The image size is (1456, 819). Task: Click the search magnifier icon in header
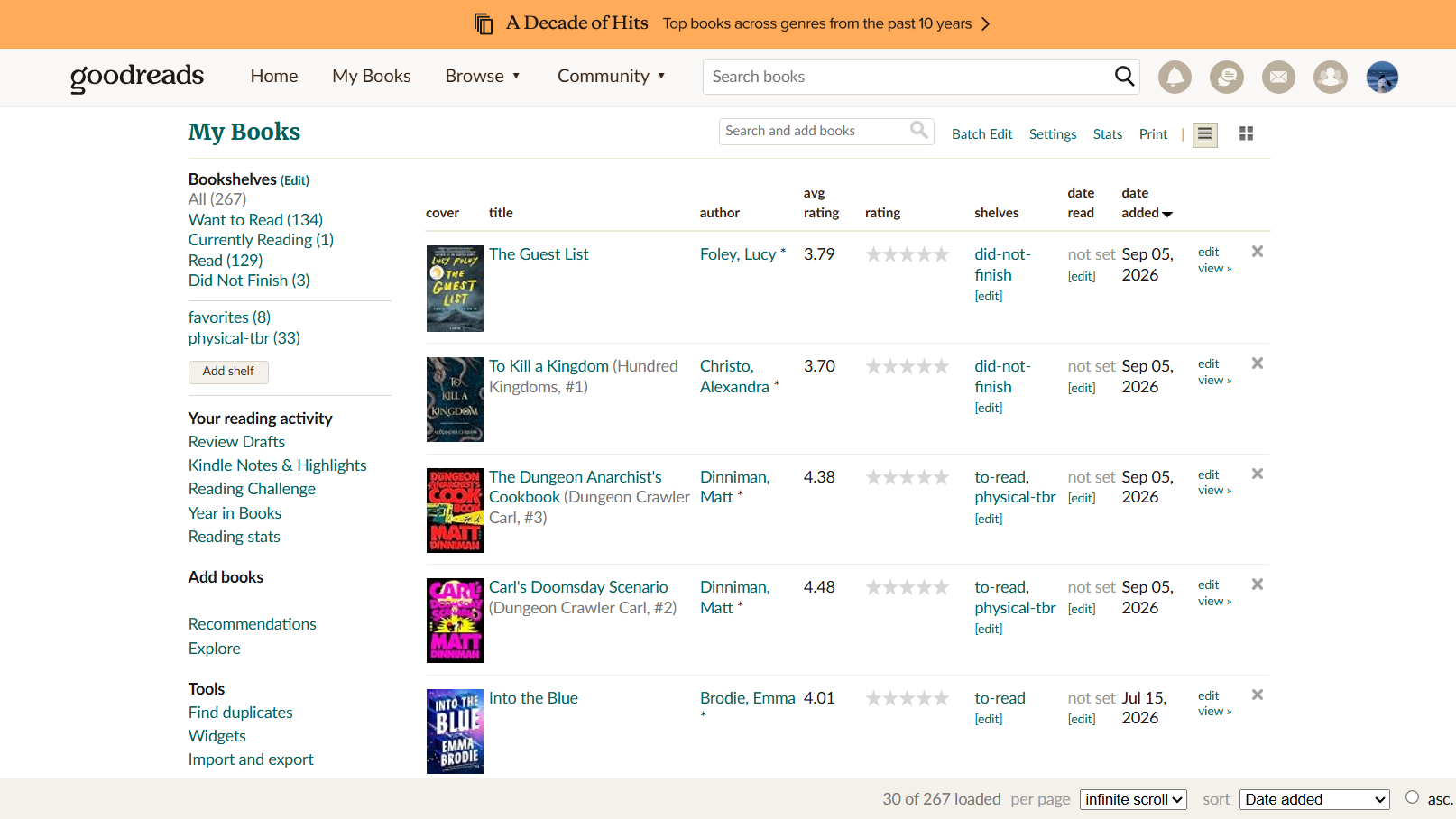(x=1124, y=77)
